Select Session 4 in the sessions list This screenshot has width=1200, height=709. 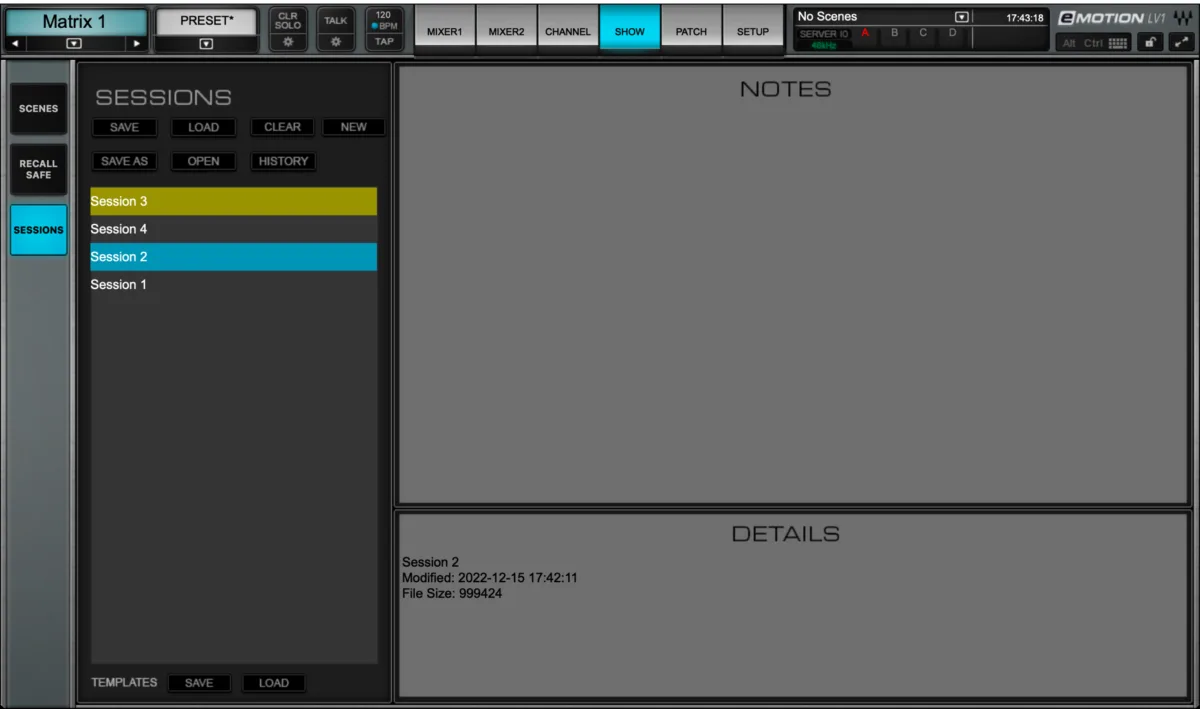click(x=234, y=229)
